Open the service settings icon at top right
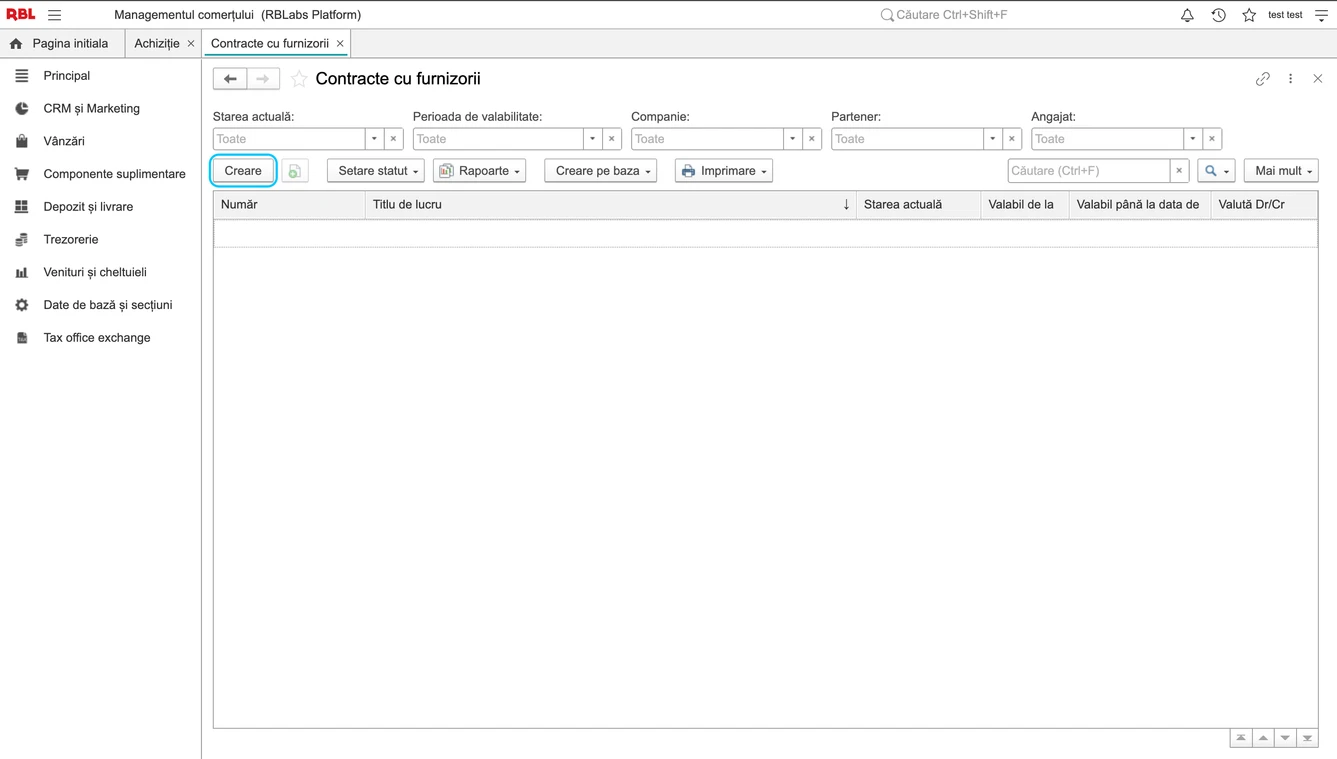Viewport: 1337px width, 759px height. coord(1321,15)
